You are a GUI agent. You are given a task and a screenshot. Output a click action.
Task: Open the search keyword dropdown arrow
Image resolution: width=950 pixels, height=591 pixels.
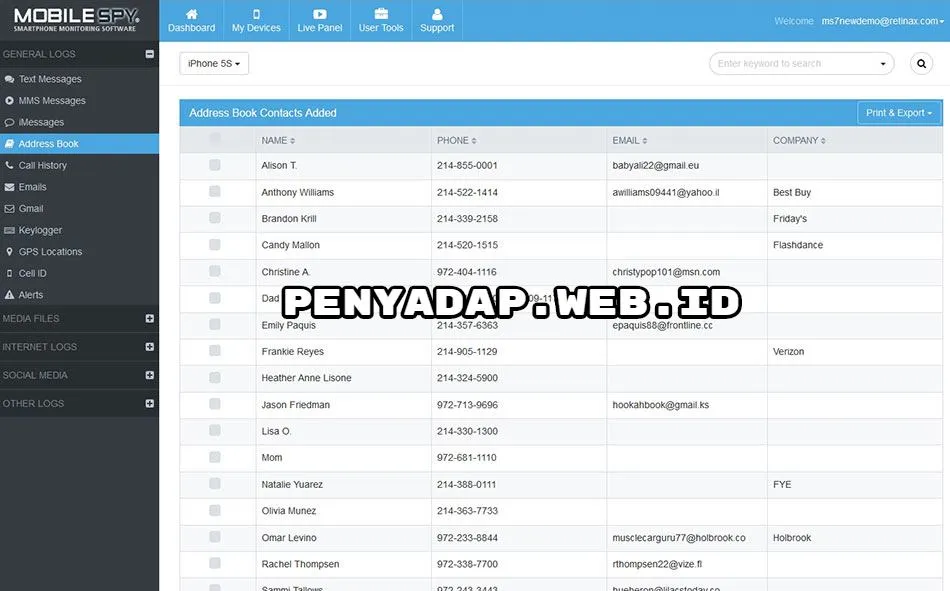(x=883, y=64)
